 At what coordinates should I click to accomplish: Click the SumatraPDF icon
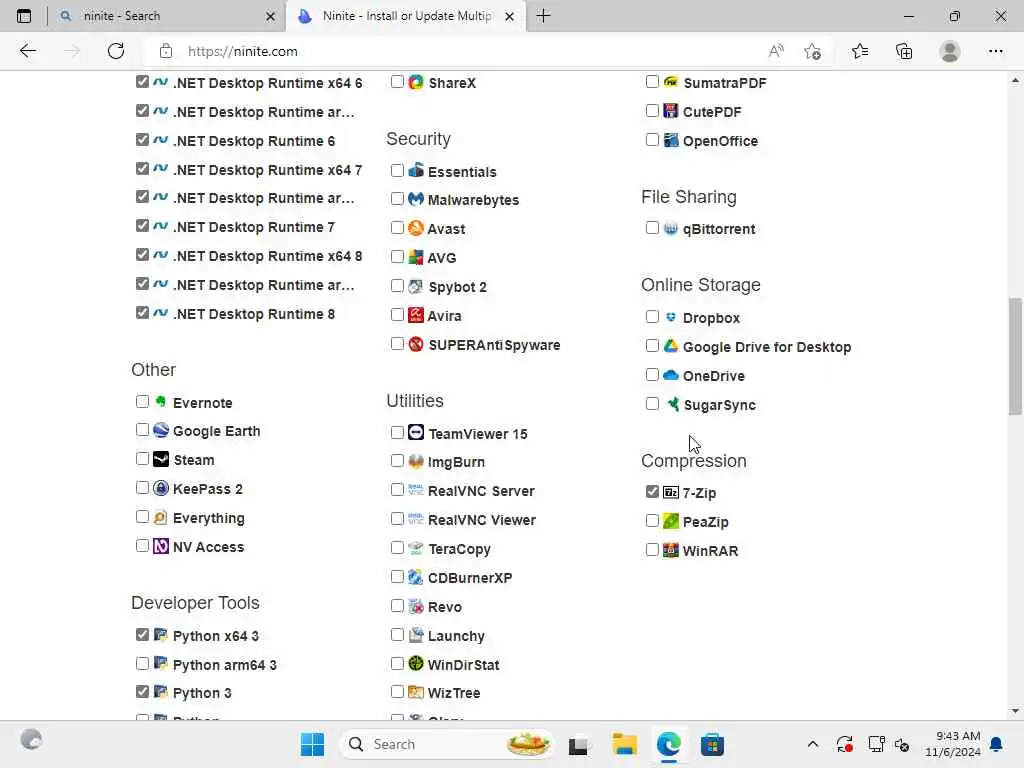pyautogui.click(x=671, y=82)
